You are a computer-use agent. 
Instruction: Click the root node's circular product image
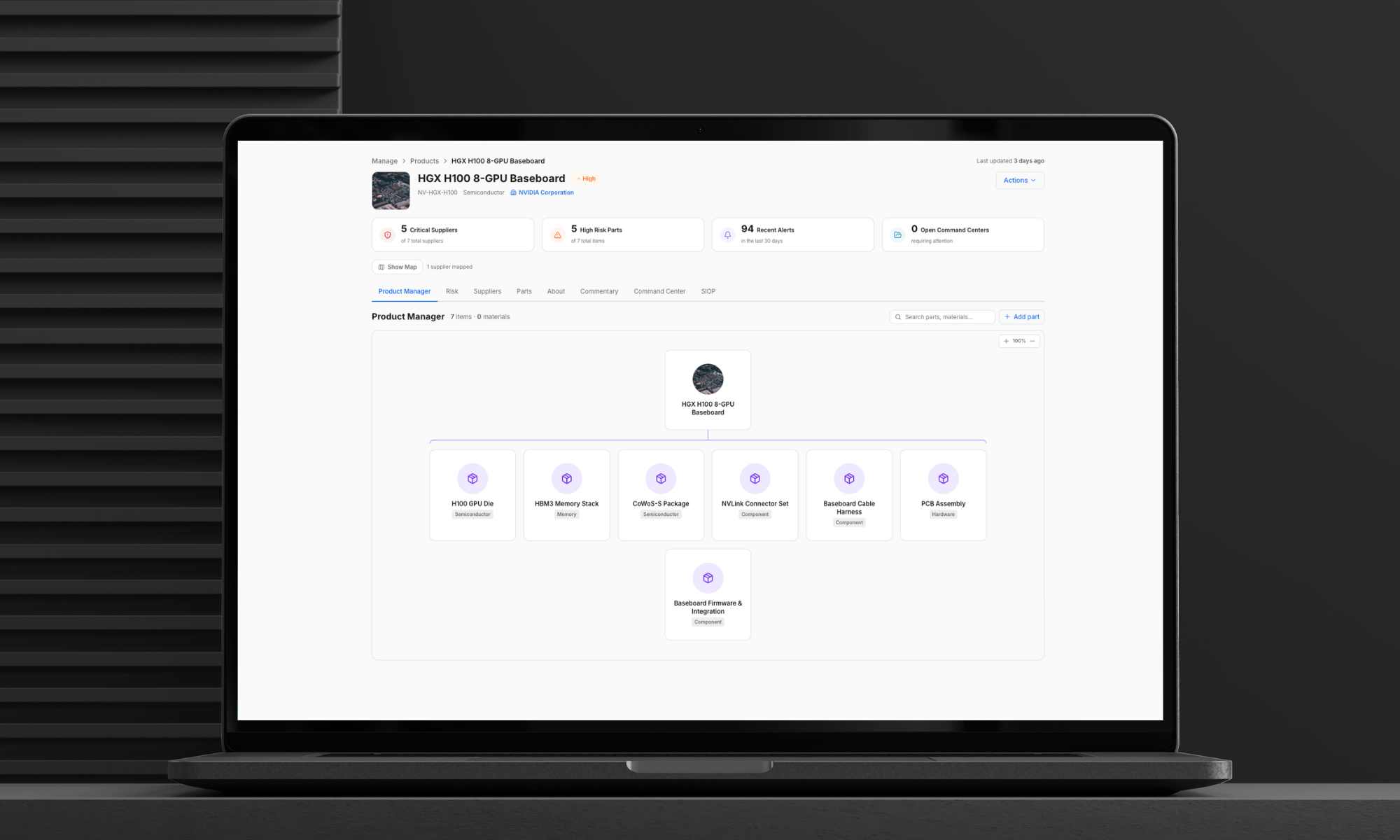pyautogui.click(x=708, y=379)
